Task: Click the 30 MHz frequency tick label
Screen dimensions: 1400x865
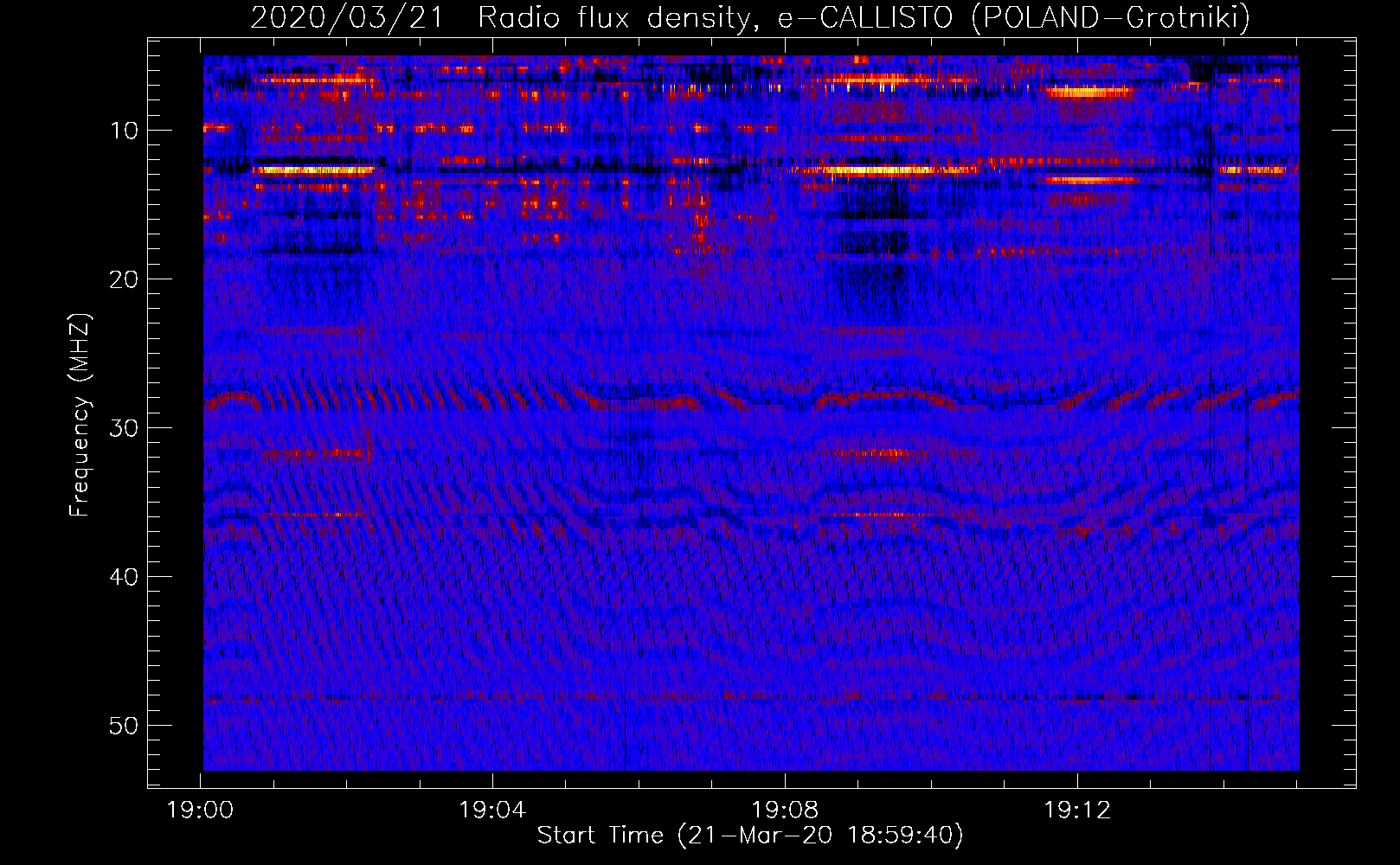Action: 125,428
